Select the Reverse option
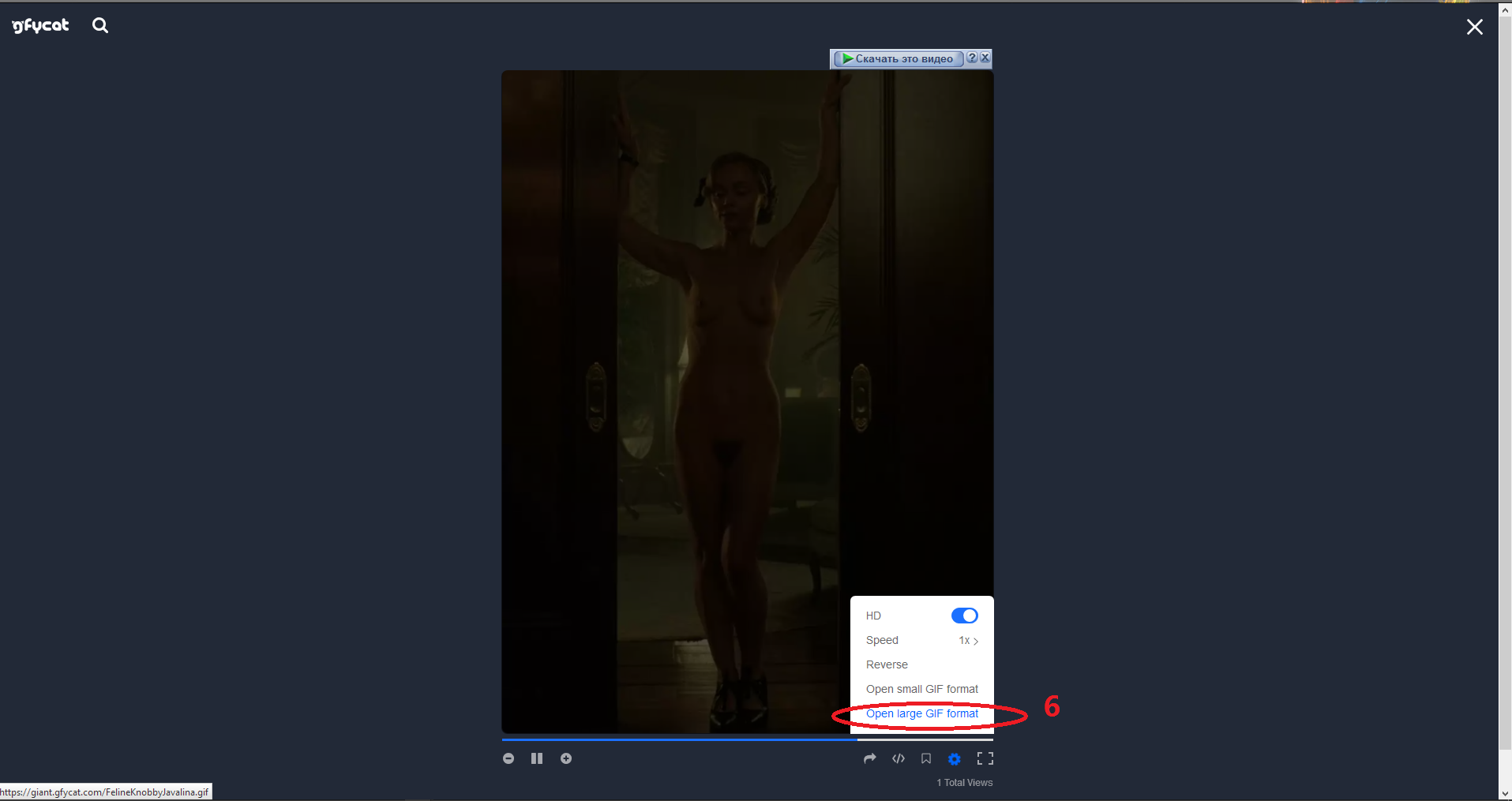This screenshot has height=801, width=1512. (x=887, y=664)
